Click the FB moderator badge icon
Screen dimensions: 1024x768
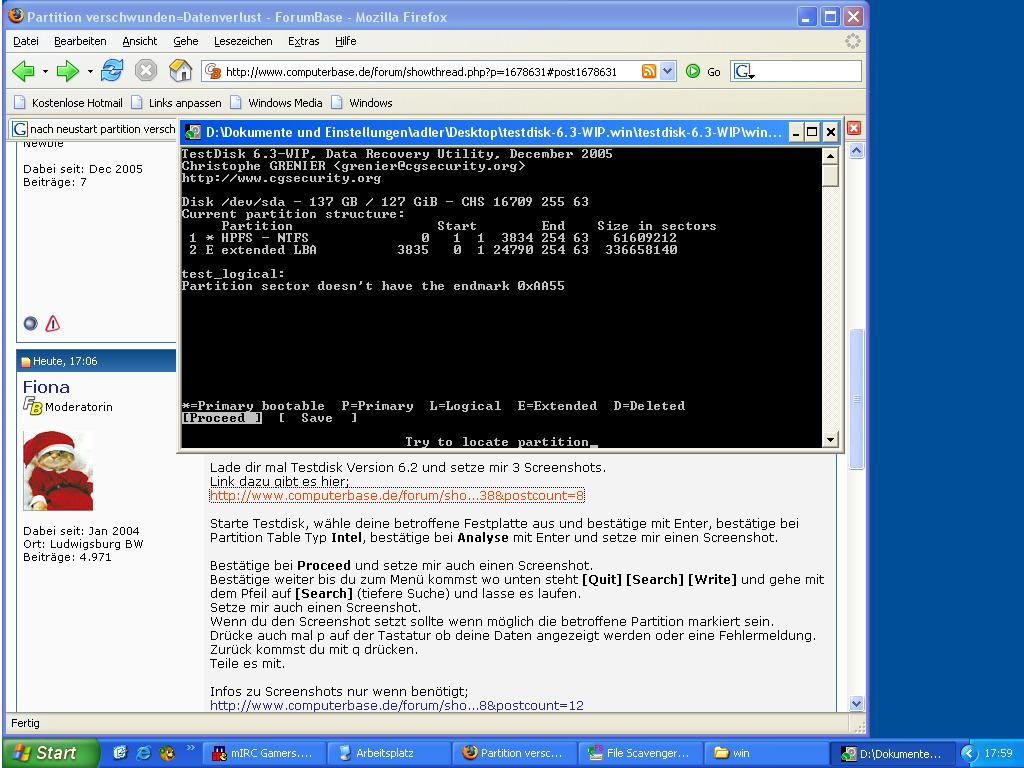coord(33,406)
